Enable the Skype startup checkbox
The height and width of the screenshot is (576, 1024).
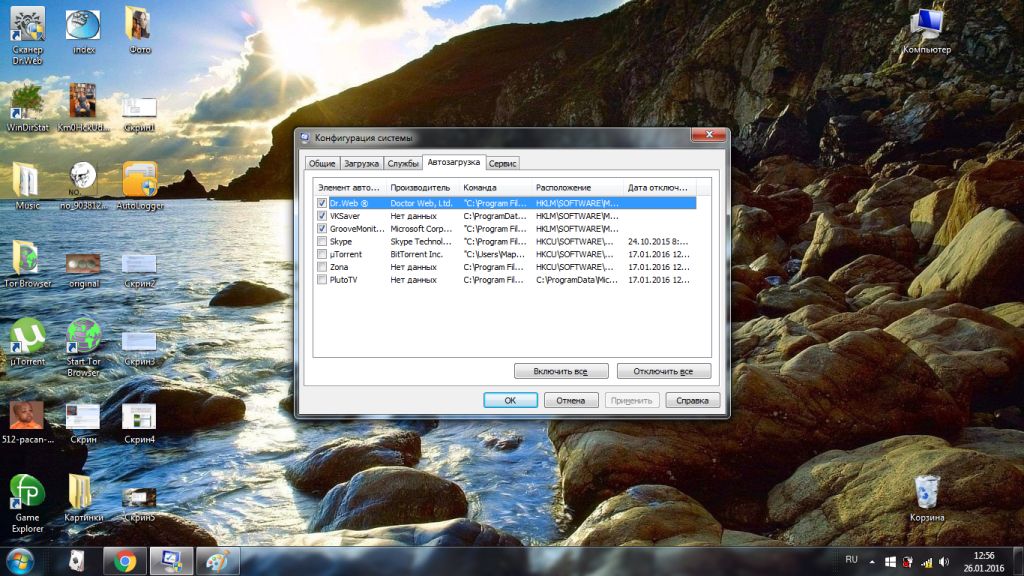(321, 242)
